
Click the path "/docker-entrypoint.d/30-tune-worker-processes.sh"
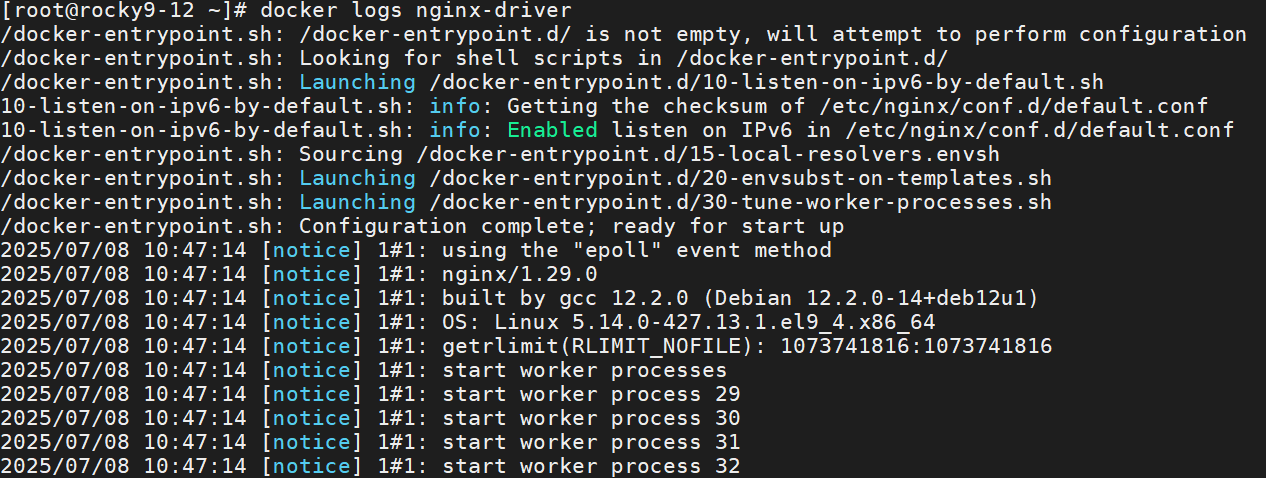tap(741, 203)
